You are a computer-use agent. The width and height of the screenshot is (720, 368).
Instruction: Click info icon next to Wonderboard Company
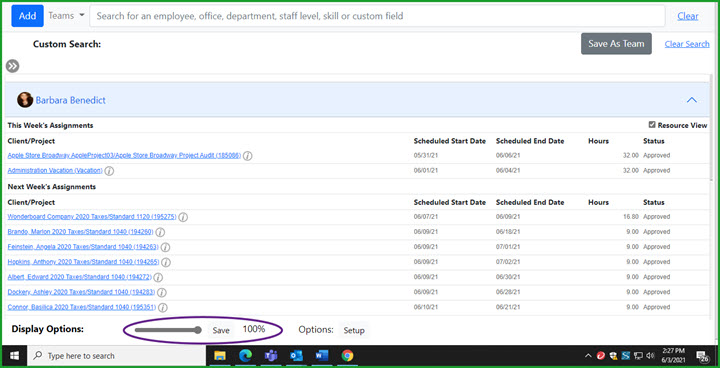pyautogui.click(x=183, y=217)
